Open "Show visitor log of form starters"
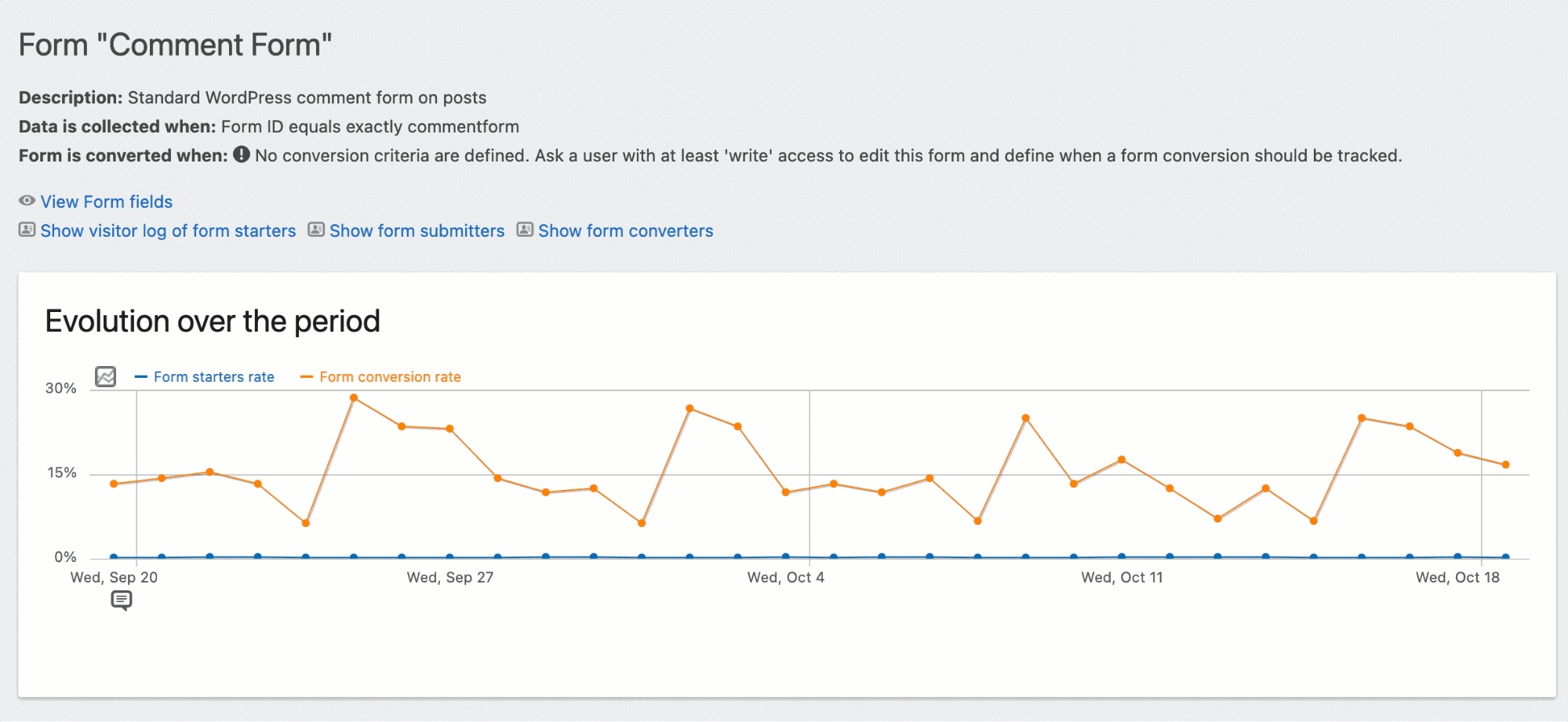1568x722 pixels. pos(168,230)
